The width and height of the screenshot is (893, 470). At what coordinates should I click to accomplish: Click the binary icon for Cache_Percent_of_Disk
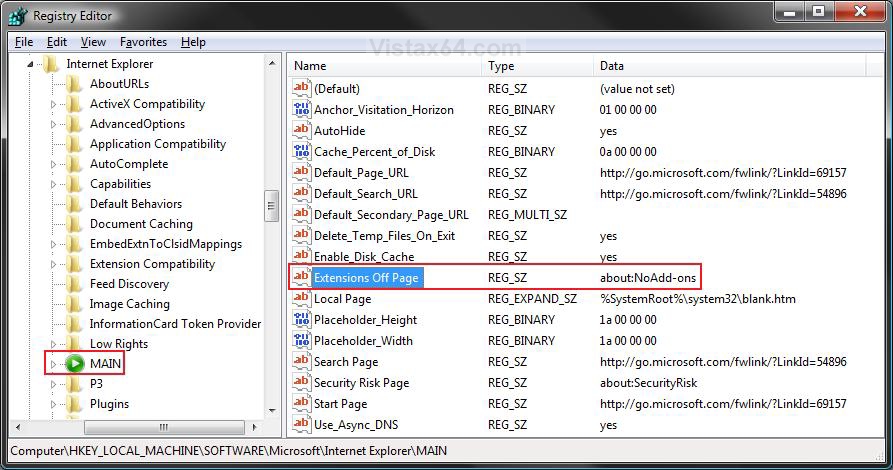click(301, 152)
